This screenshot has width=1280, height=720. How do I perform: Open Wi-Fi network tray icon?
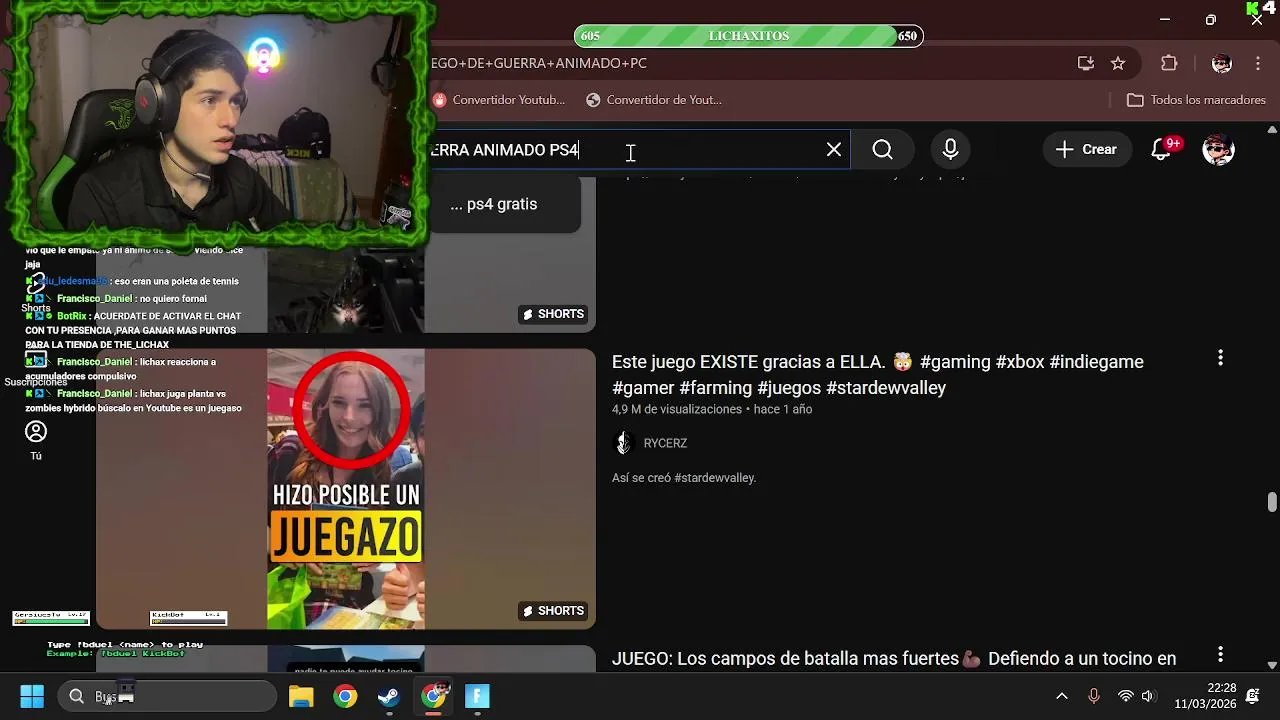pyautogui.click(x=1126, y=696)
